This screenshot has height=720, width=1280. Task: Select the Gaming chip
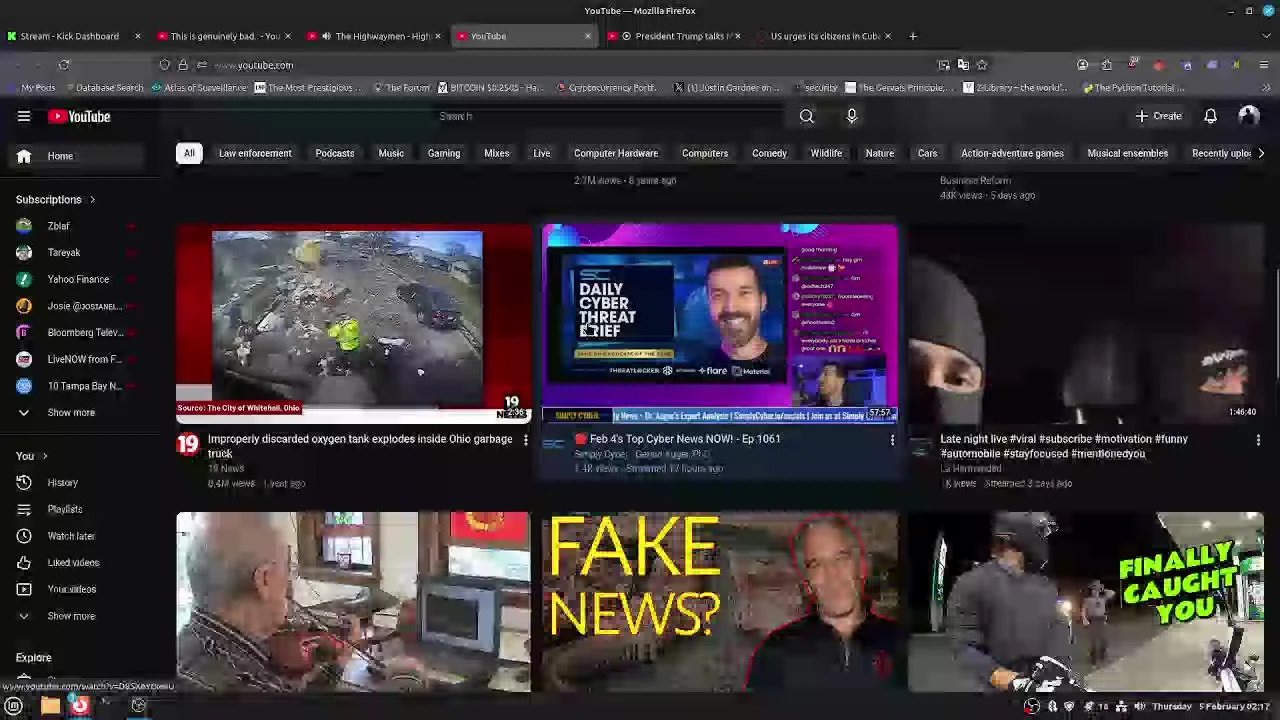[x=444, y=153]
